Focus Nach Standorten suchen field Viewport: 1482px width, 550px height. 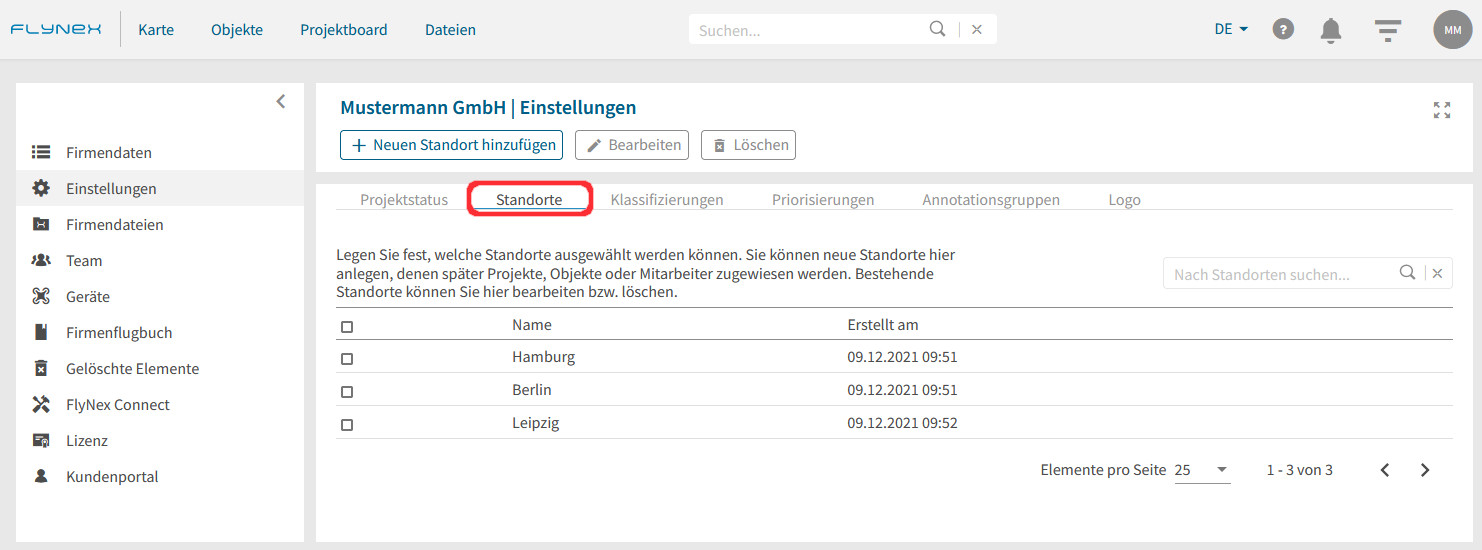(1281, 273)
